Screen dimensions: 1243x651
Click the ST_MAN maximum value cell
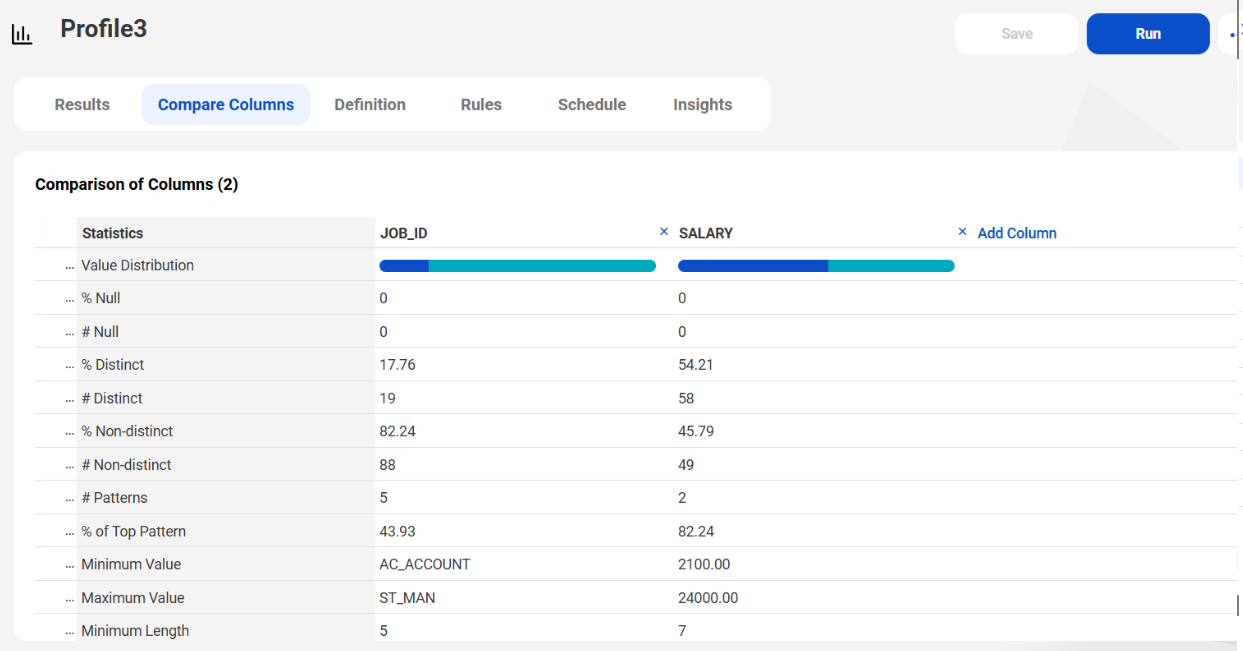407,598
